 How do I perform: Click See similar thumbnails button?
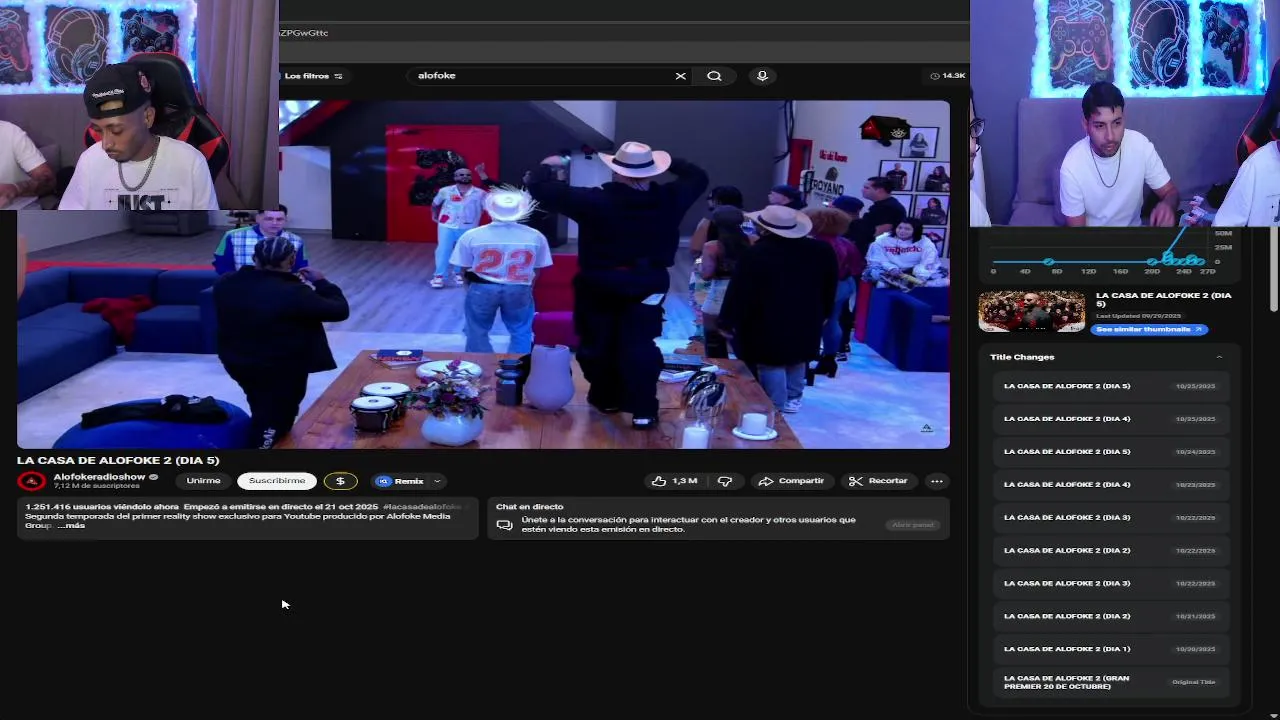pos(1149,329)
